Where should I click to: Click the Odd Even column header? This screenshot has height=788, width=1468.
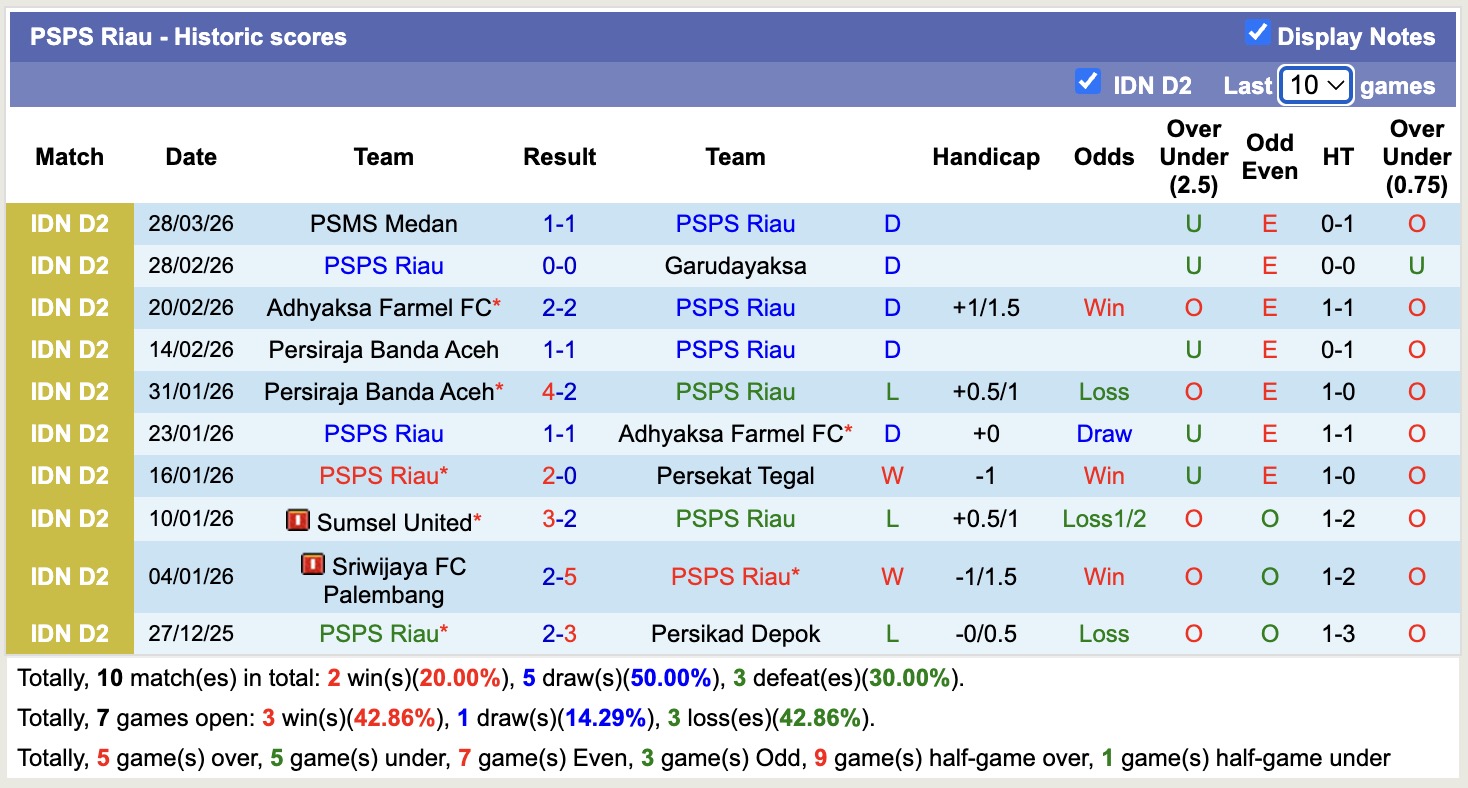[1269, 157]
